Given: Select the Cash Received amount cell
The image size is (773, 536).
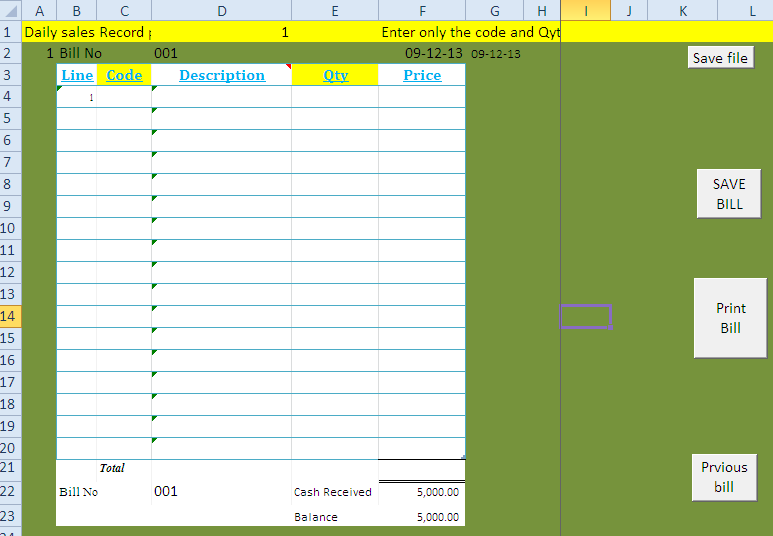Looking at the screenshot, I should pos(422,492).
